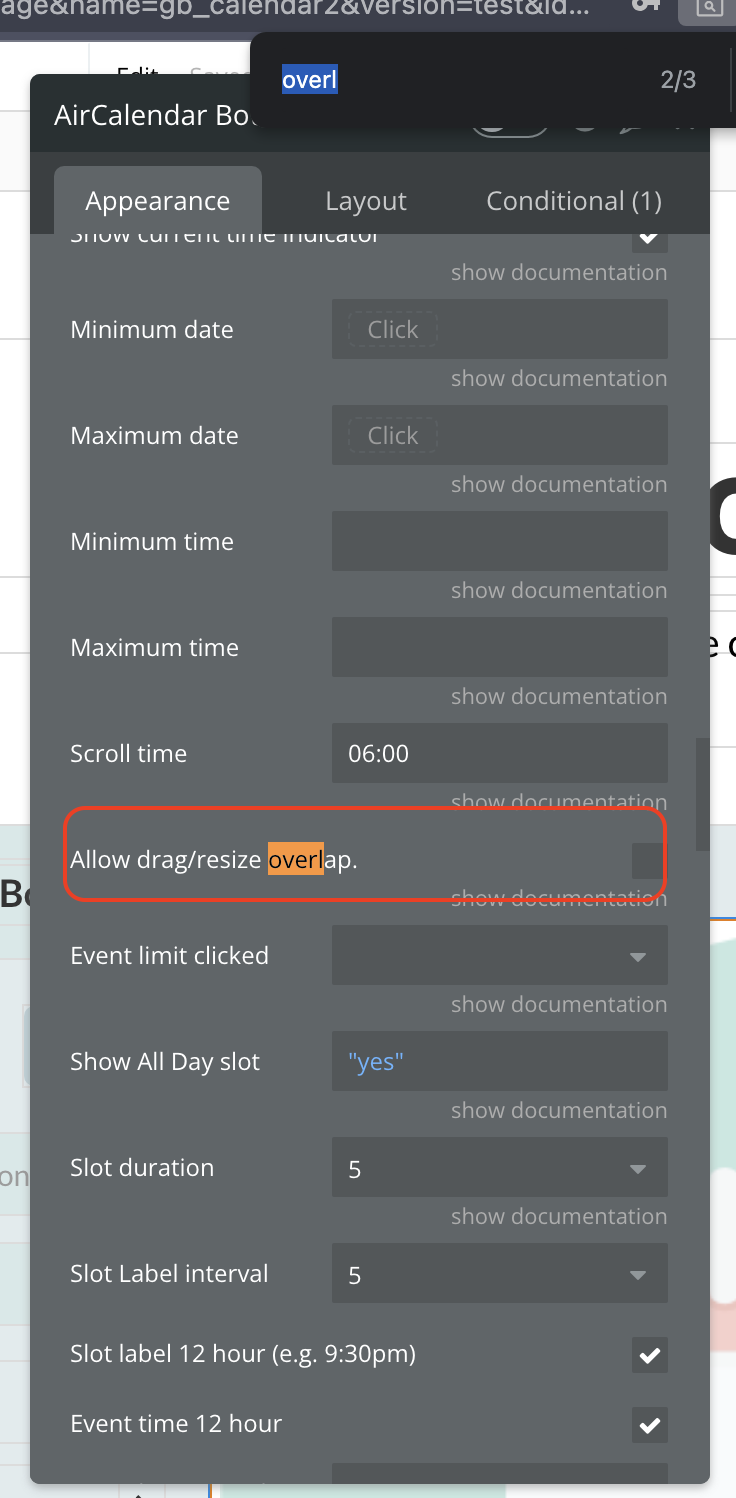Open the Slot duration dropdown

[x=499, y=1167]
